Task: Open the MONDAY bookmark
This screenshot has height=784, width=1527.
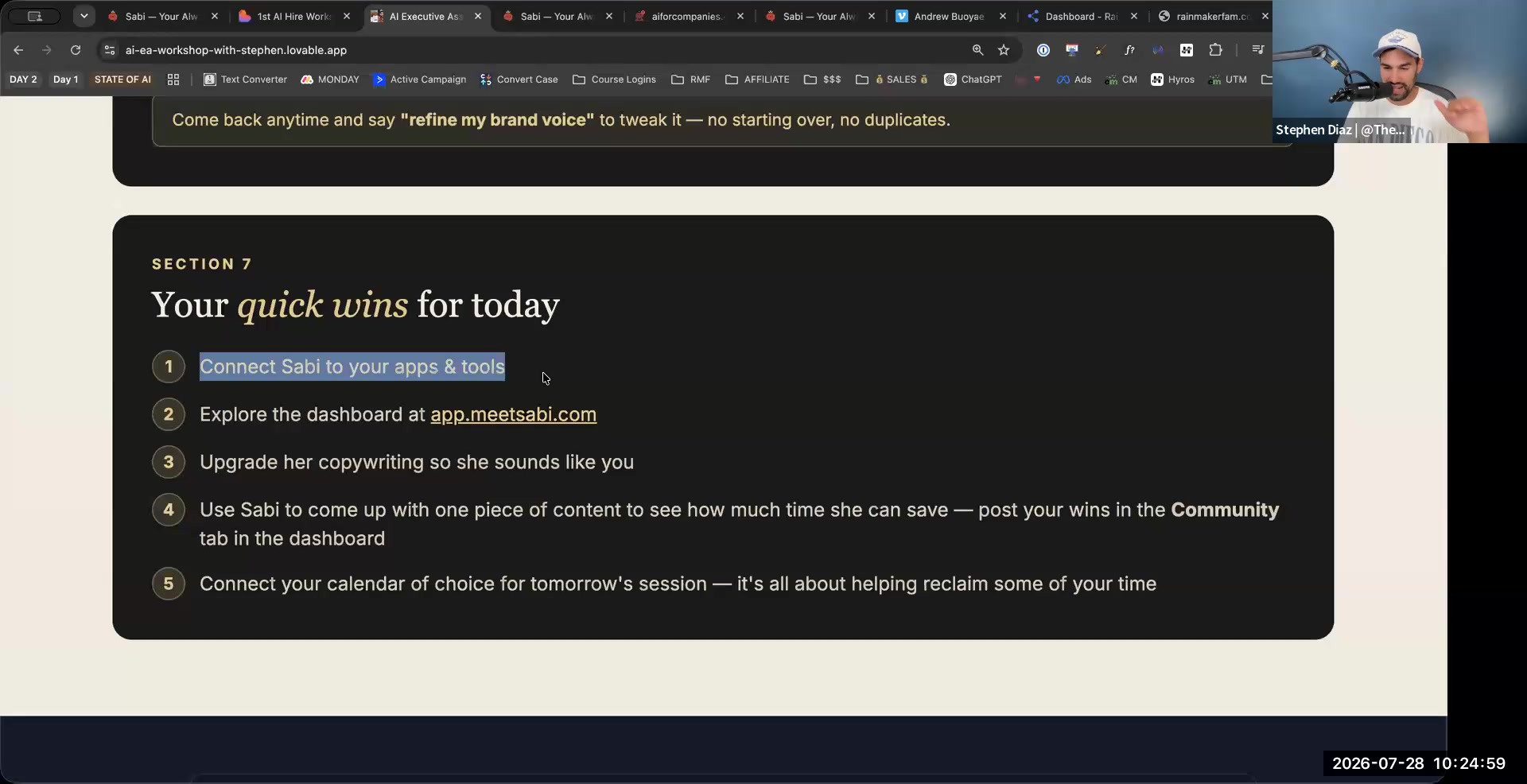Action: coord(330,80)
